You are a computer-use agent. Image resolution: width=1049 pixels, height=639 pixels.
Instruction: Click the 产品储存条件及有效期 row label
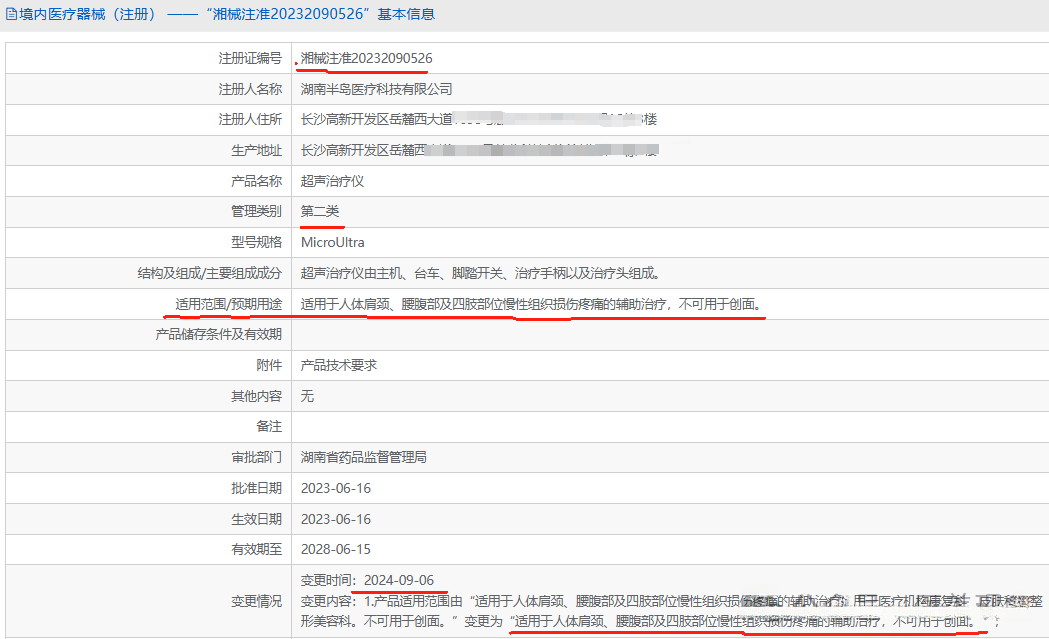pyautogui.click(x=219, y=334)
